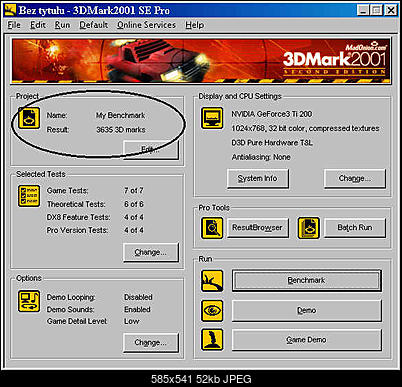Screen dimensions: 402x387
Task: Open the Run menu
Action: point(62,25)
